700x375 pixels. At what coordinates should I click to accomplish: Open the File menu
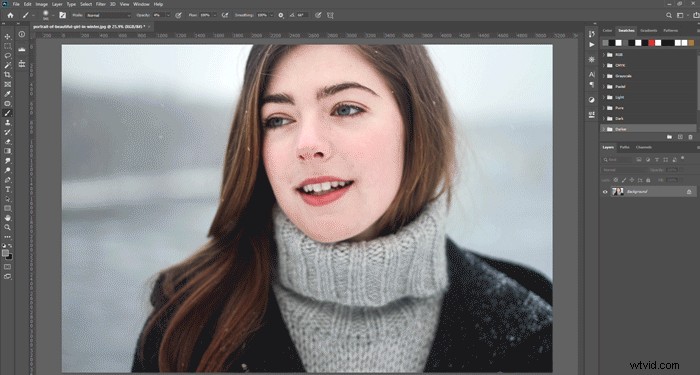(16, 4)
